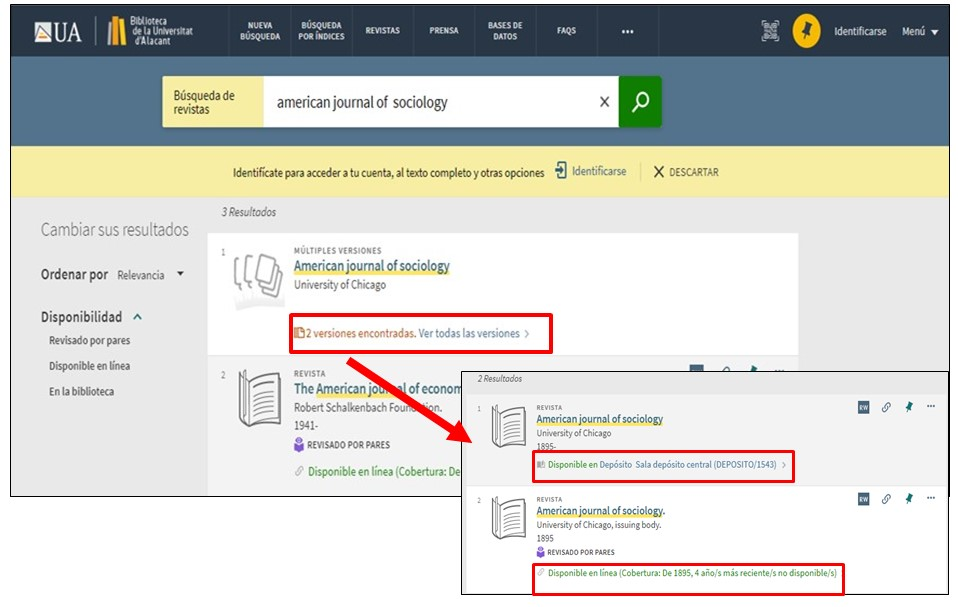Click the UA university logo
958x607 pixels.
pyautogui.click(x=58, y=32)
